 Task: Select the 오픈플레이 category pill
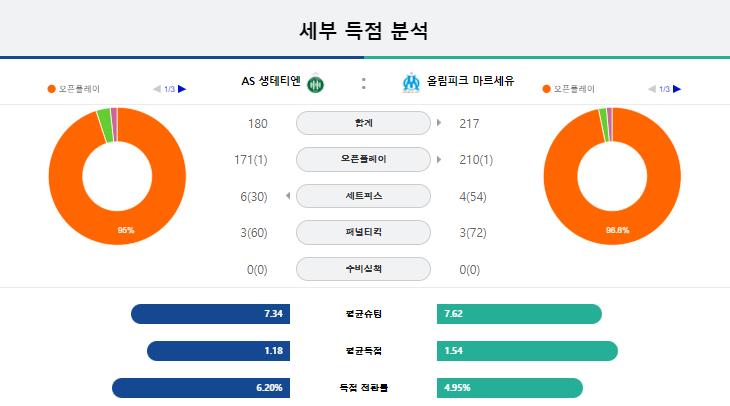click(x=363, y=159)
